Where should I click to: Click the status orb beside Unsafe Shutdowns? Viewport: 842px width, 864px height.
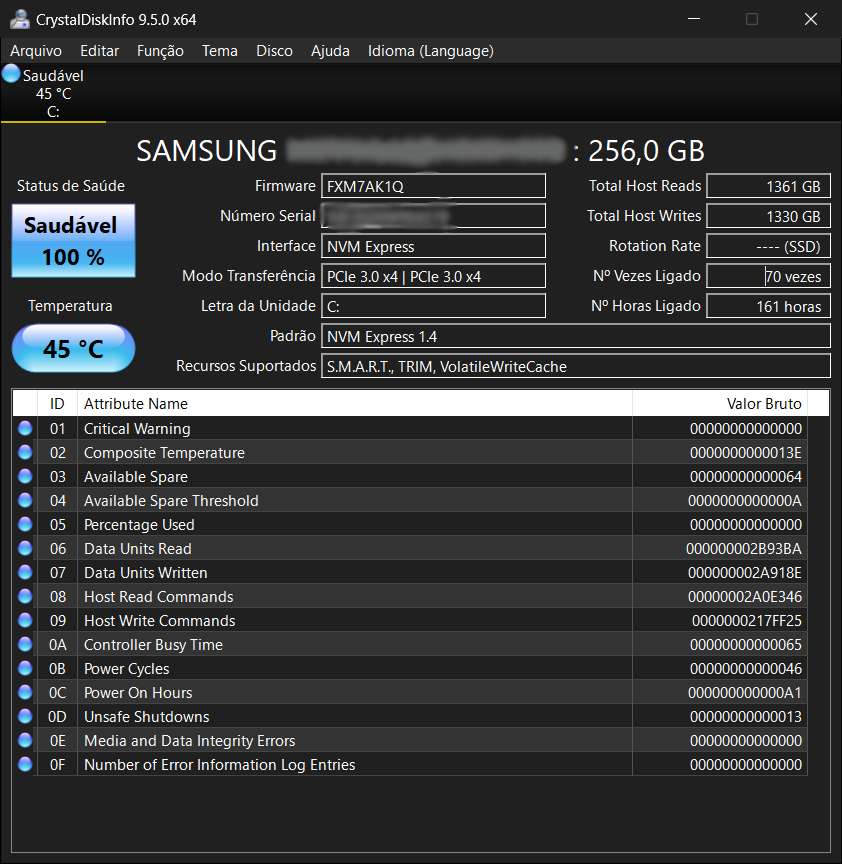(x=25, y=716)
